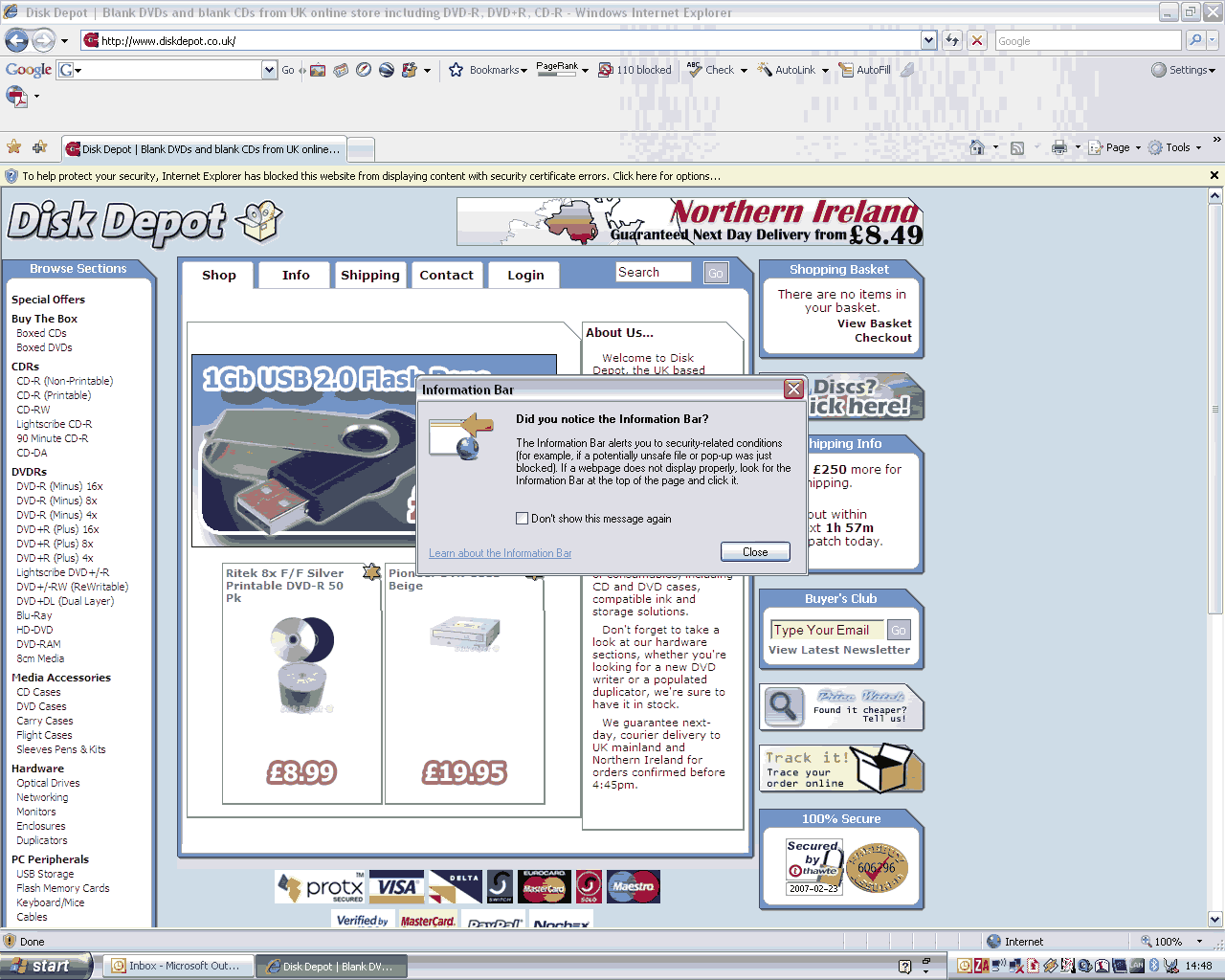The width and height of the screenshot is (1225, 980).
Task: Open 'Learn about the Information Bar' link
Action: pyautogui.click(x=500, y=553)
